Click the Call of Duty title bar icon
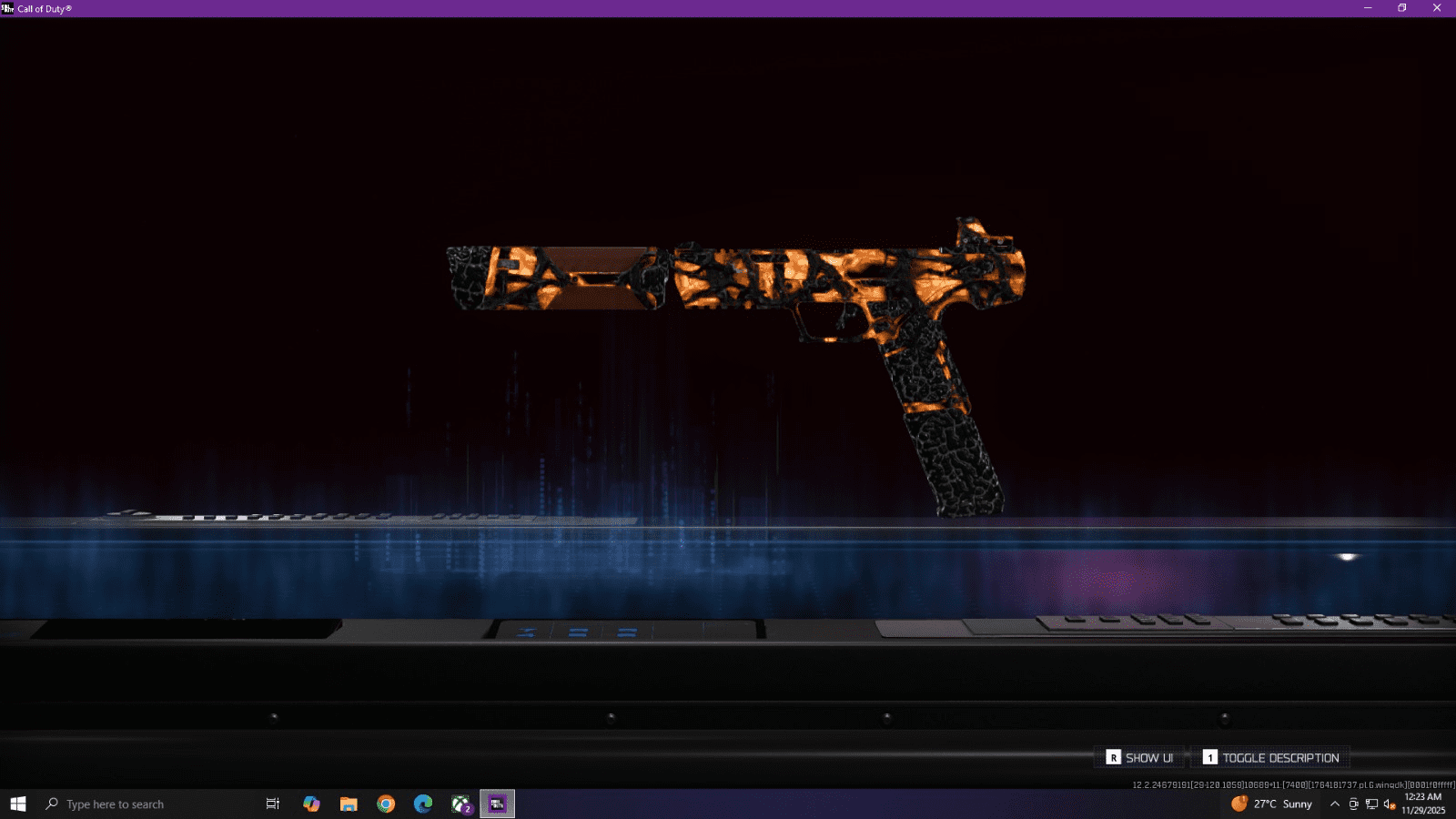Image resolution: width=1456 pixels, height=819 pixels. pyautogui.click(x=7, y=8)
